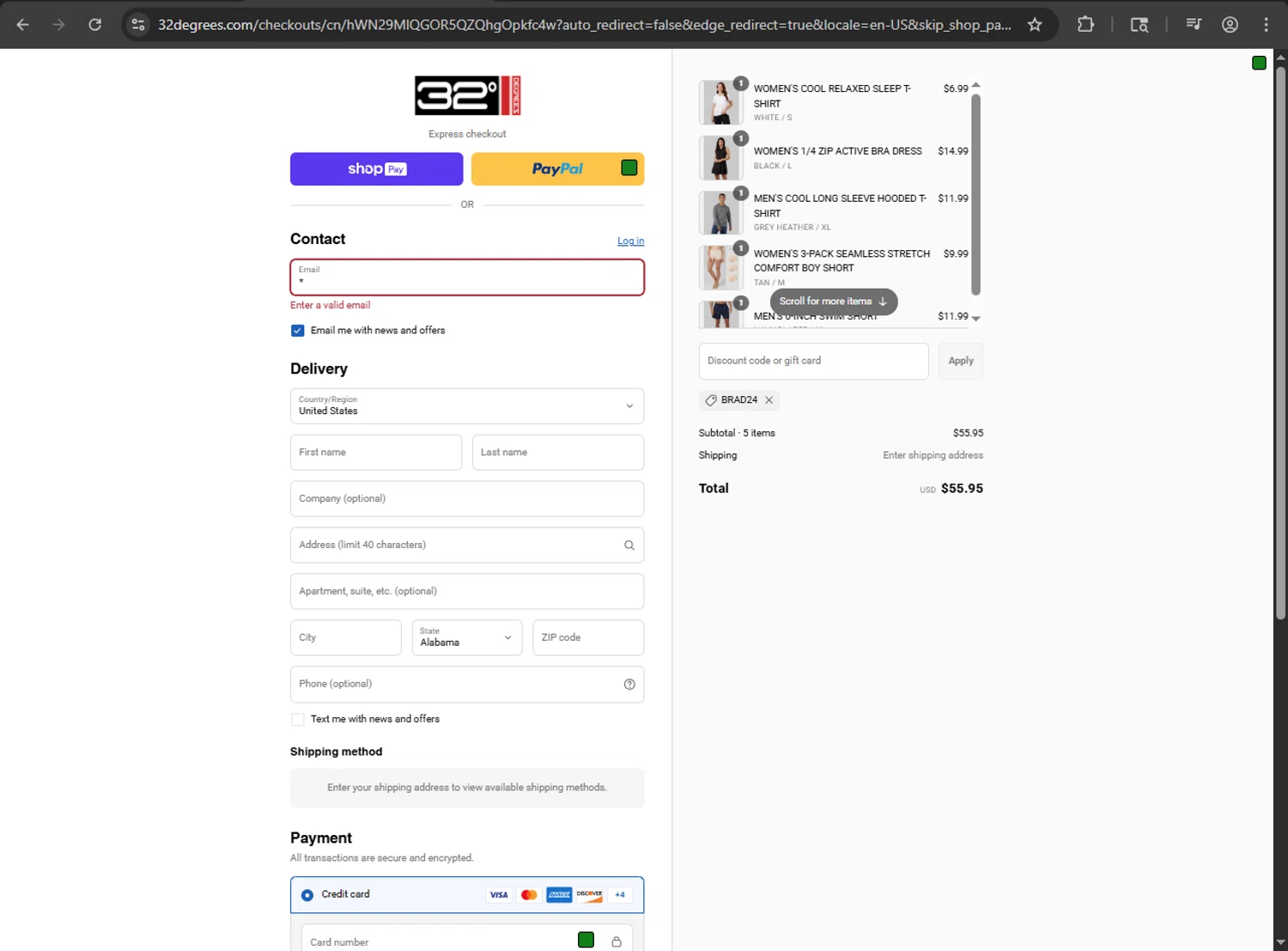
Task: Click the phone field help question icon
Action: click(x=629, y=685)
